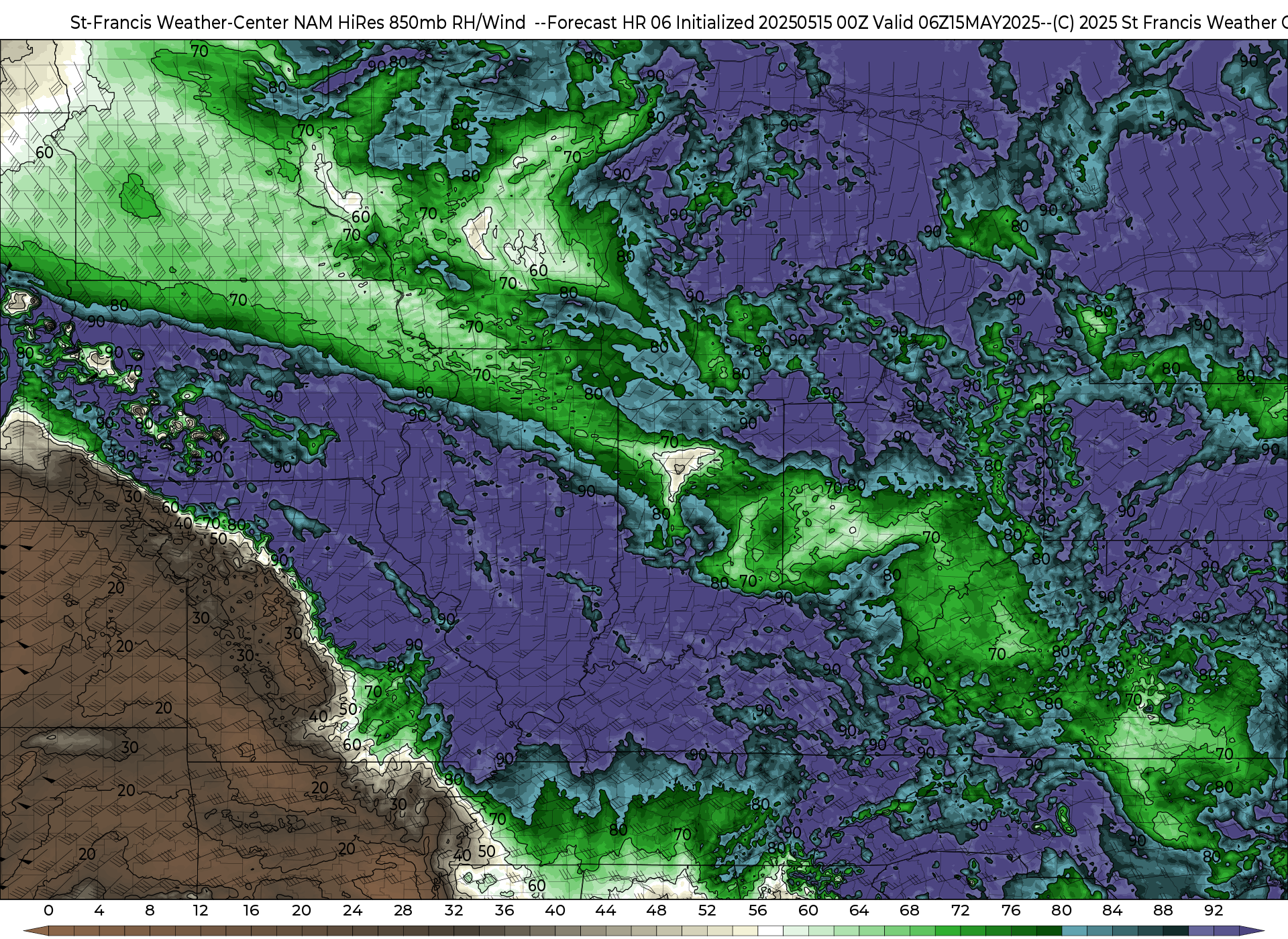Screen dimensions: 1288x939
Task: Click the colorbar scale label "72"
Action: (x=960, y=911)
